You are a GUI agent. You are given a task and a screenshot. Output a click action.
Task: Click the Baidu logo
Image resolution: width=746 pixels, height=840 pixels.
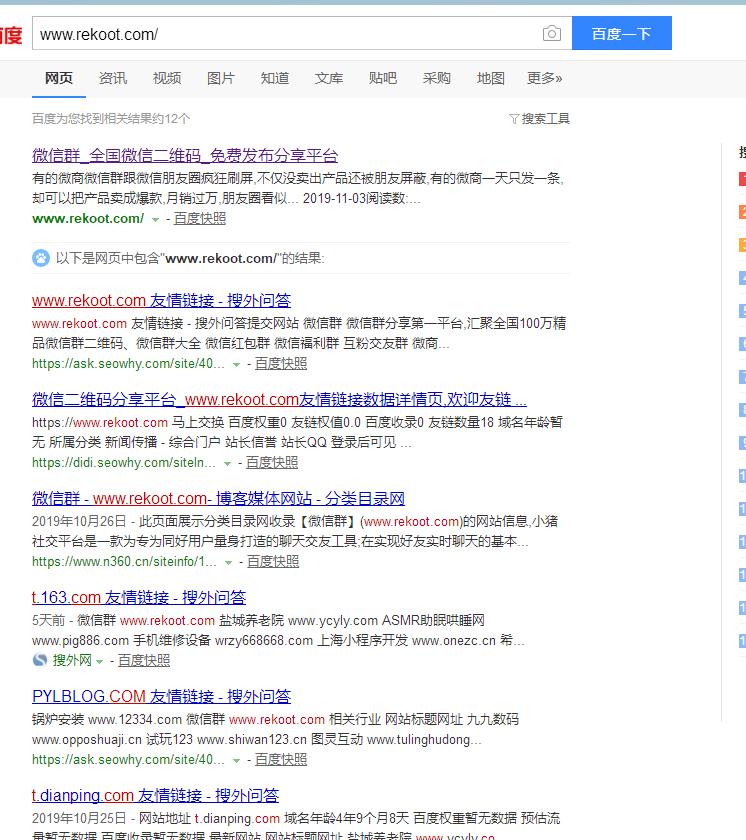pos(11,35)
